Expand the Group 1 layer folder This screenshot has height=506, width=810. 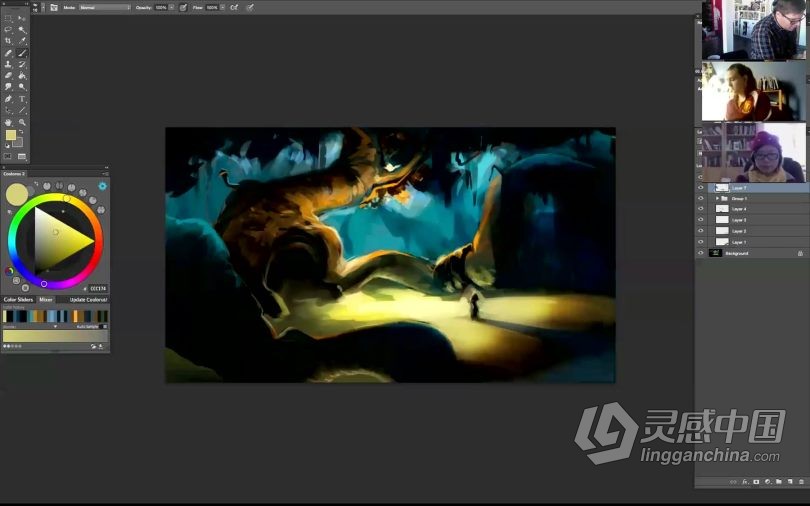tap(717, 198)
